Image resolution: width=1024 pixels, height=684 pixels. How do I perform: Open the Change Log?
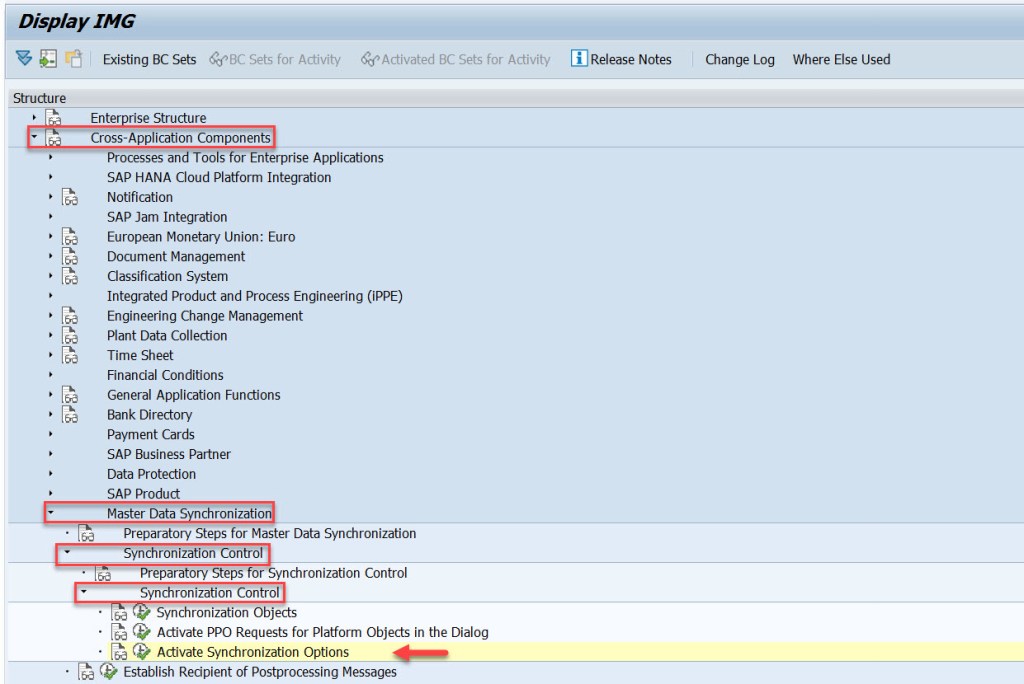click(x=740, y=59)
